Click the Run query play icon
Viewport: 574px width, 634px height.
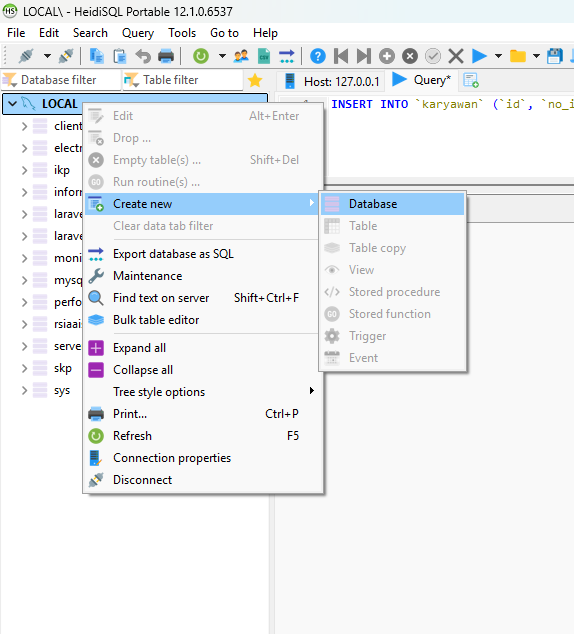coord(479,56)
